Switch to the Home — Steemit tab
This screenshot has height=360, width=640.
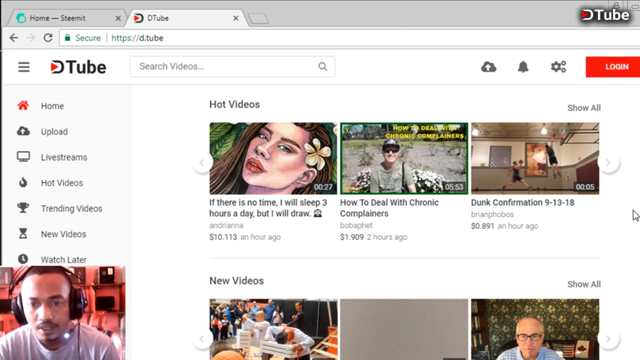coord(67,18)
